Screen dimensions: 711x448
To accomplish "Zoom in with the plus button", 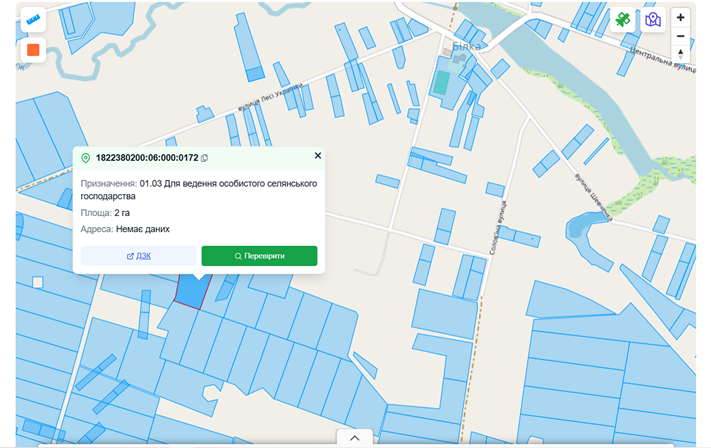I will pos(680,18).
